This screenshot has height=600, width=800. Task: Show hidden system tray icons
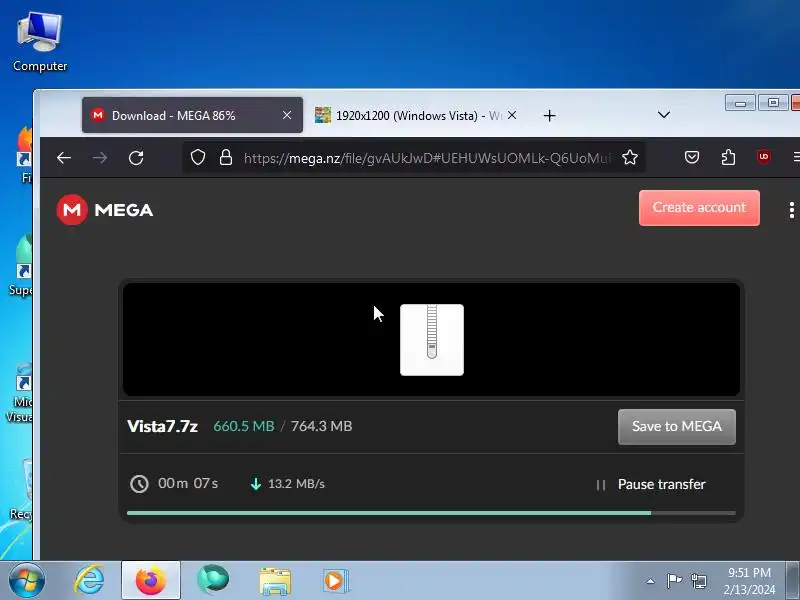click(x=651, y=581)
